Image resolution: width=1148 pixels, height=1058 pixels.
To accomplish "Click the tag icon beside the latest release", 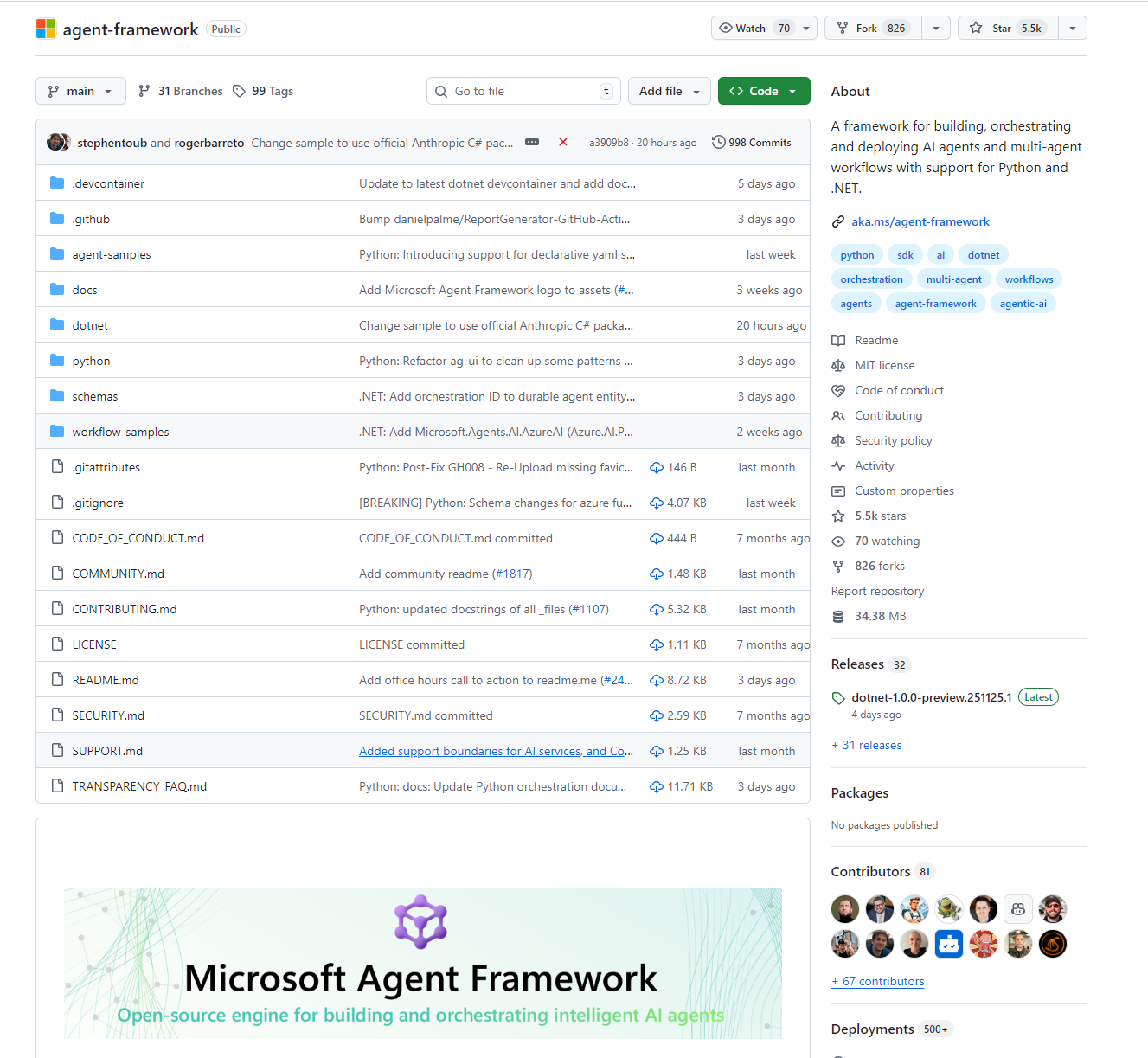I will [838, 698].
